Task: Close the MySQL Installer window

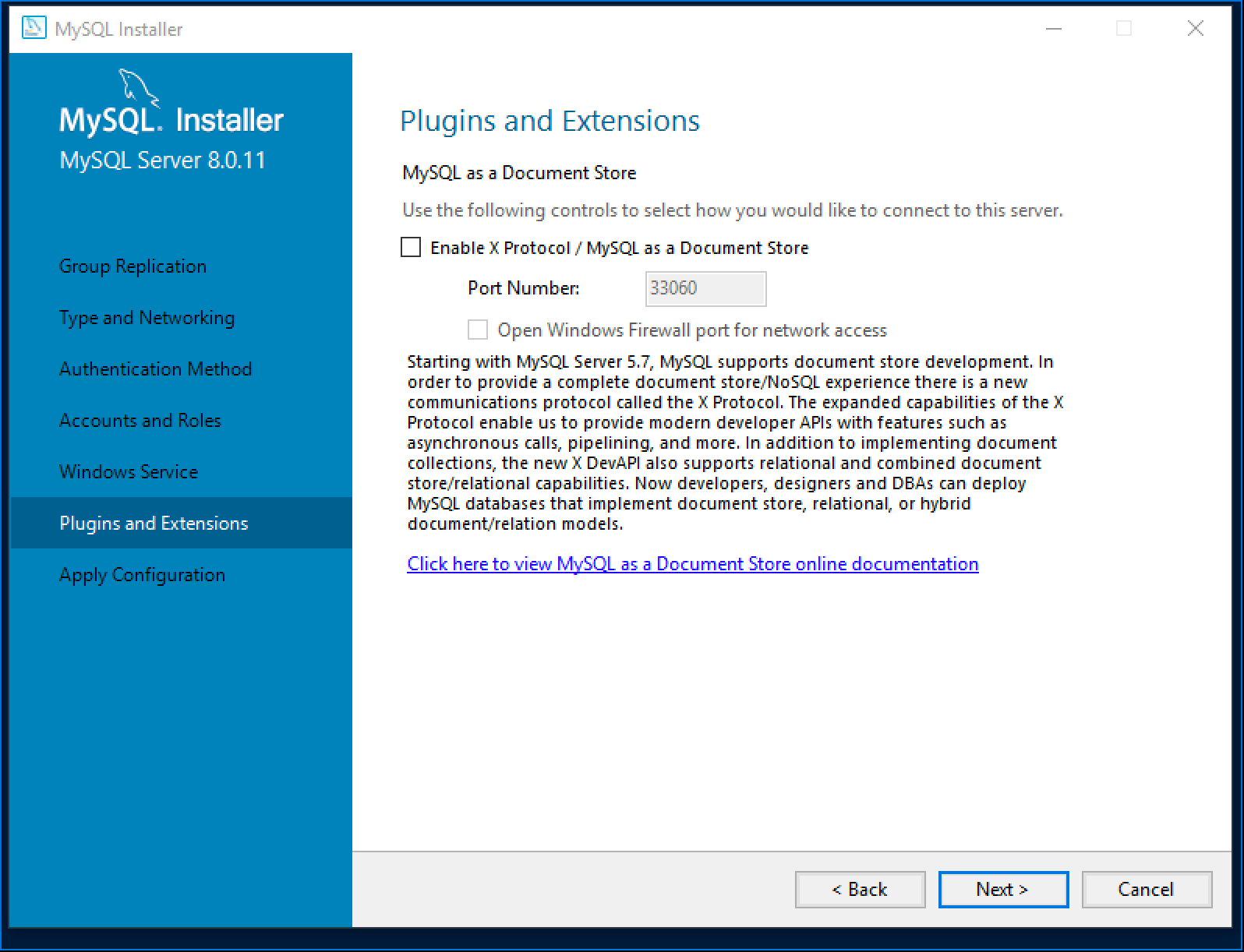Action: (1195, 29)
